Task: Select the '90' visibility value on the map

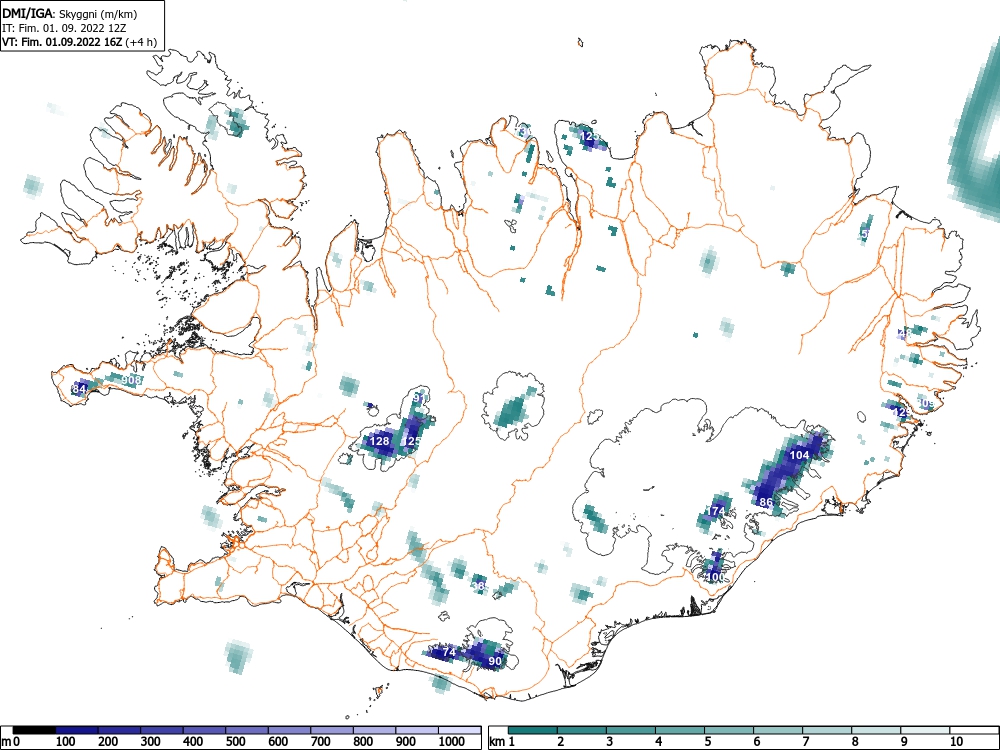Action: tap(495, 661)
